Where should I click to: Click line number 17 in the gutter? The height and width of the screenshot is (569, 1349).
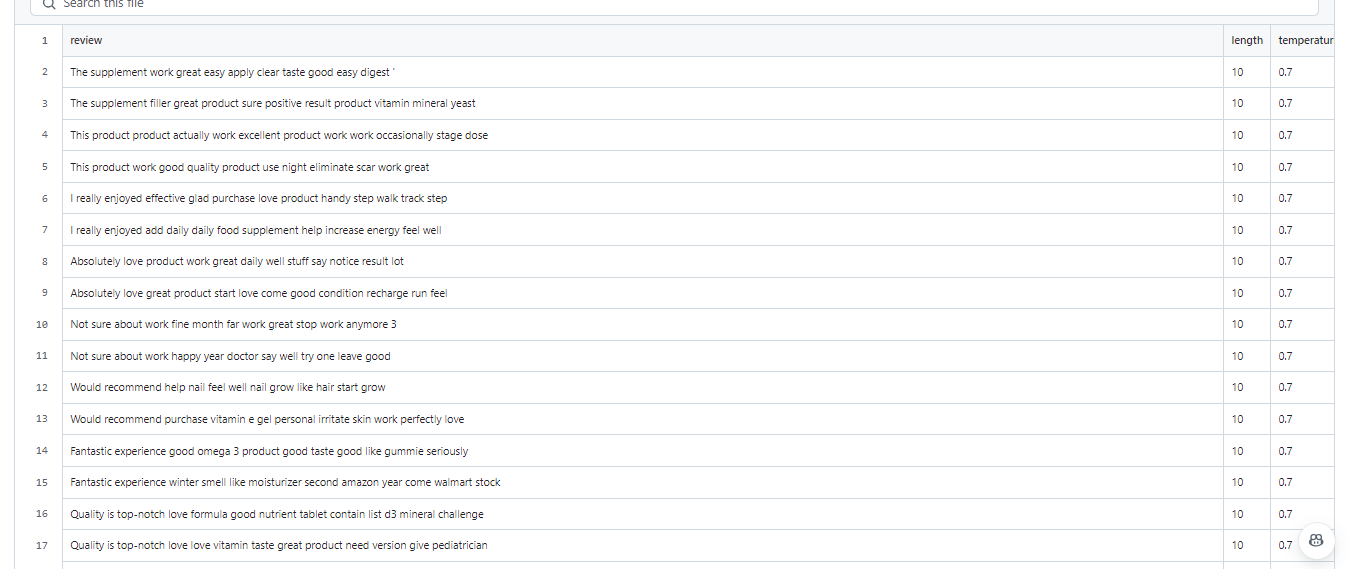click(x=42, y=545)
